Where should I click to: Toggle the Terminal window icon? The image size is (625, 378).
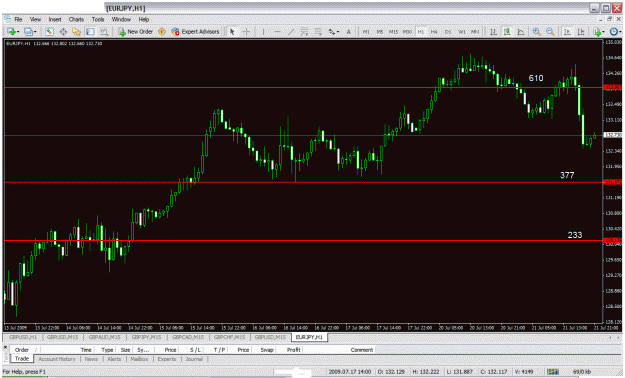coord(90,32)
